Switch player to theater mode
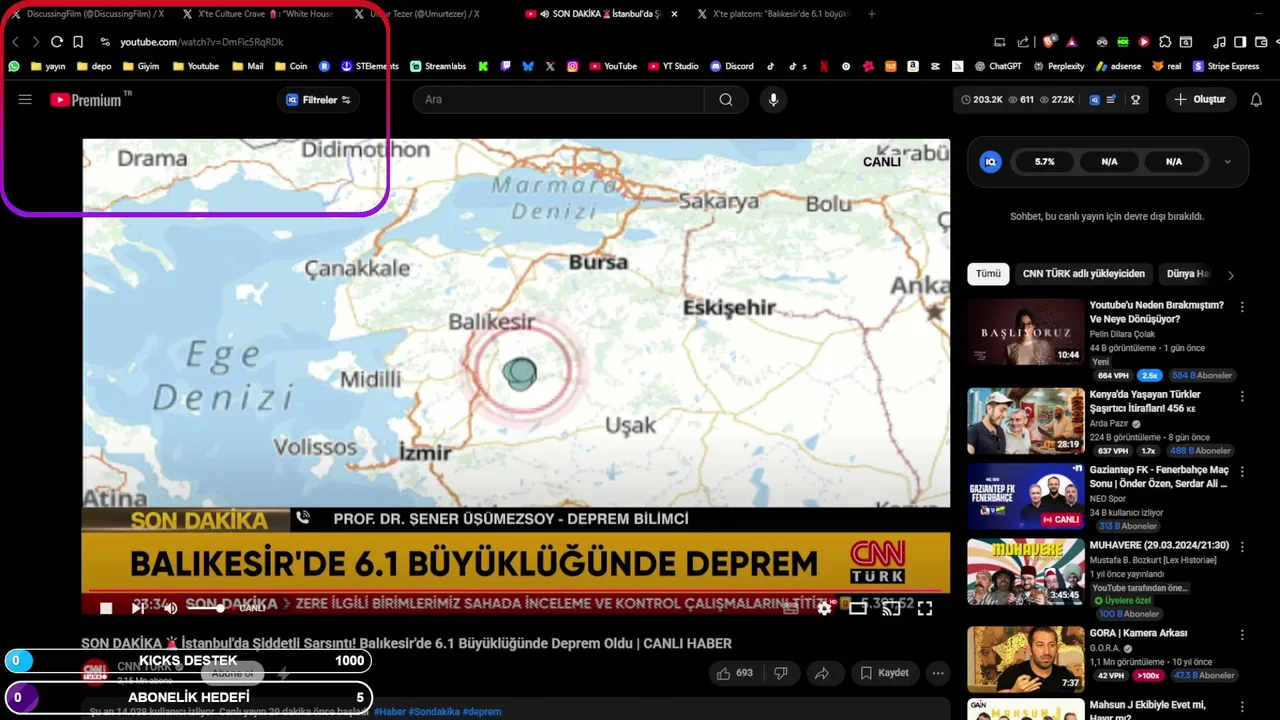Viewport: 1280px width, 720px height. [858, 607]
